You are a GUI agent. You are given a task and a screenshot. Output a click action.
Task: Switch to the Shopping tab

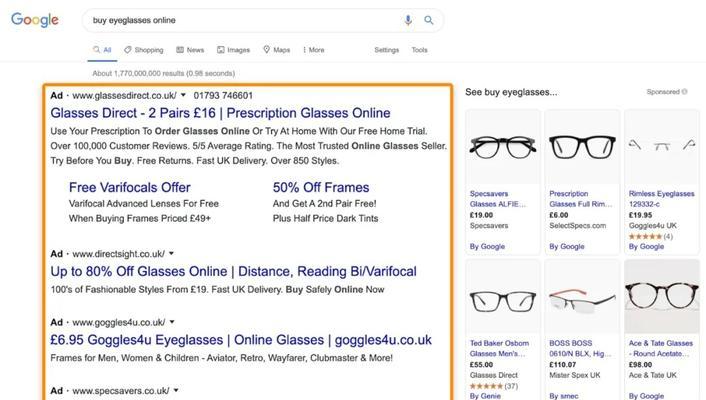point(144,50)
